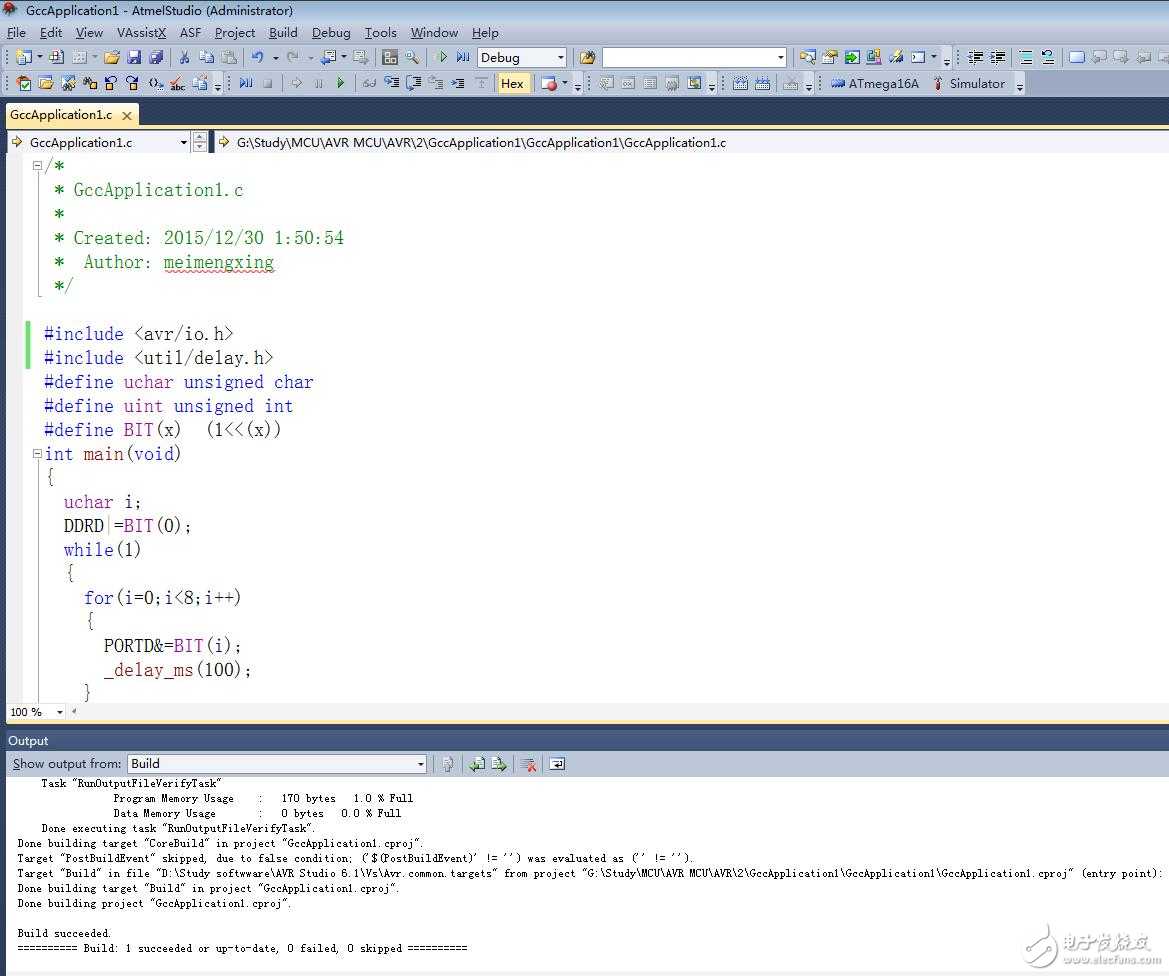Click the Undo arrow icon
Image resolution: width=1169 pixels, height=976 pixels.
point(257,57)
